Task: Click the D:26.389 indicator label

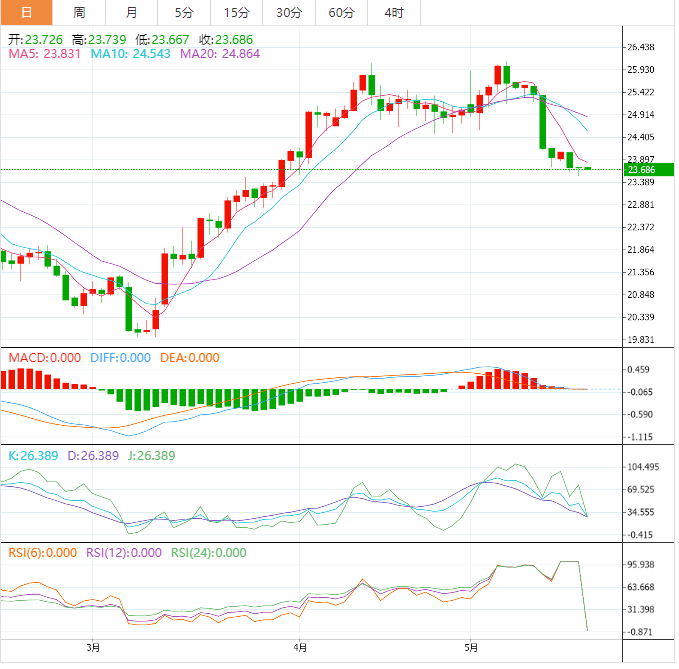Action: (93, 456)
